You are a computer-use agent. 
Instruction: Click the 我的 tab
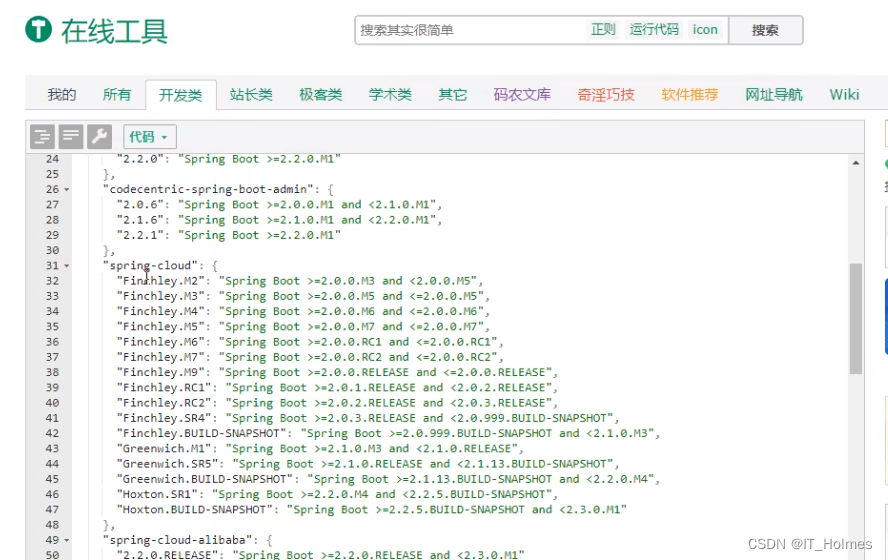point(62,95)
